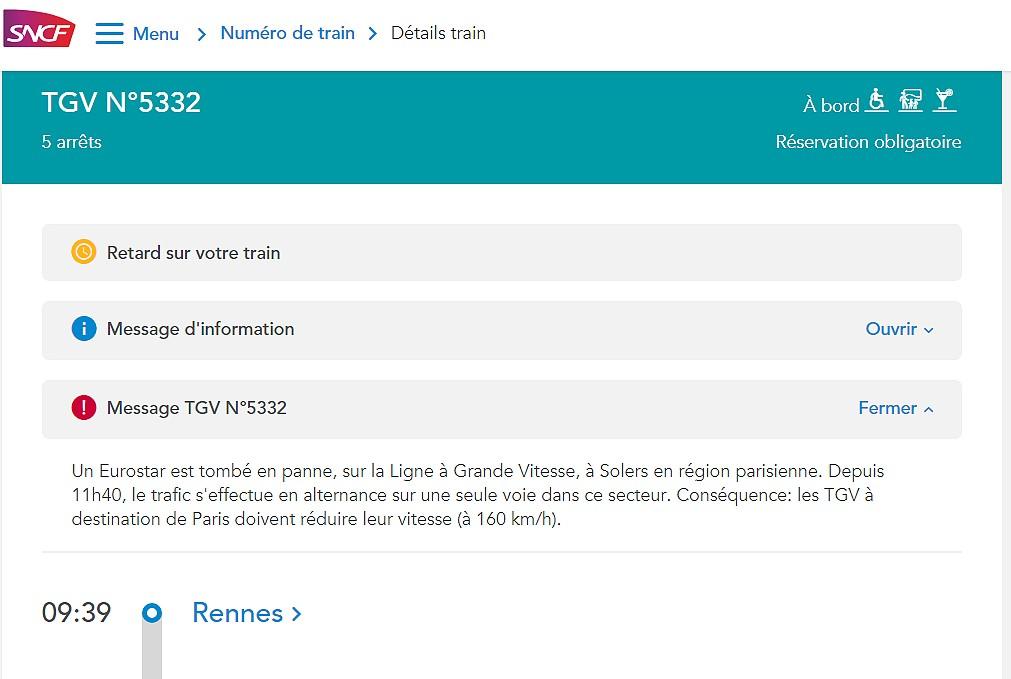
Task: Click the Message d'information title
Action: tap(200, 329)
